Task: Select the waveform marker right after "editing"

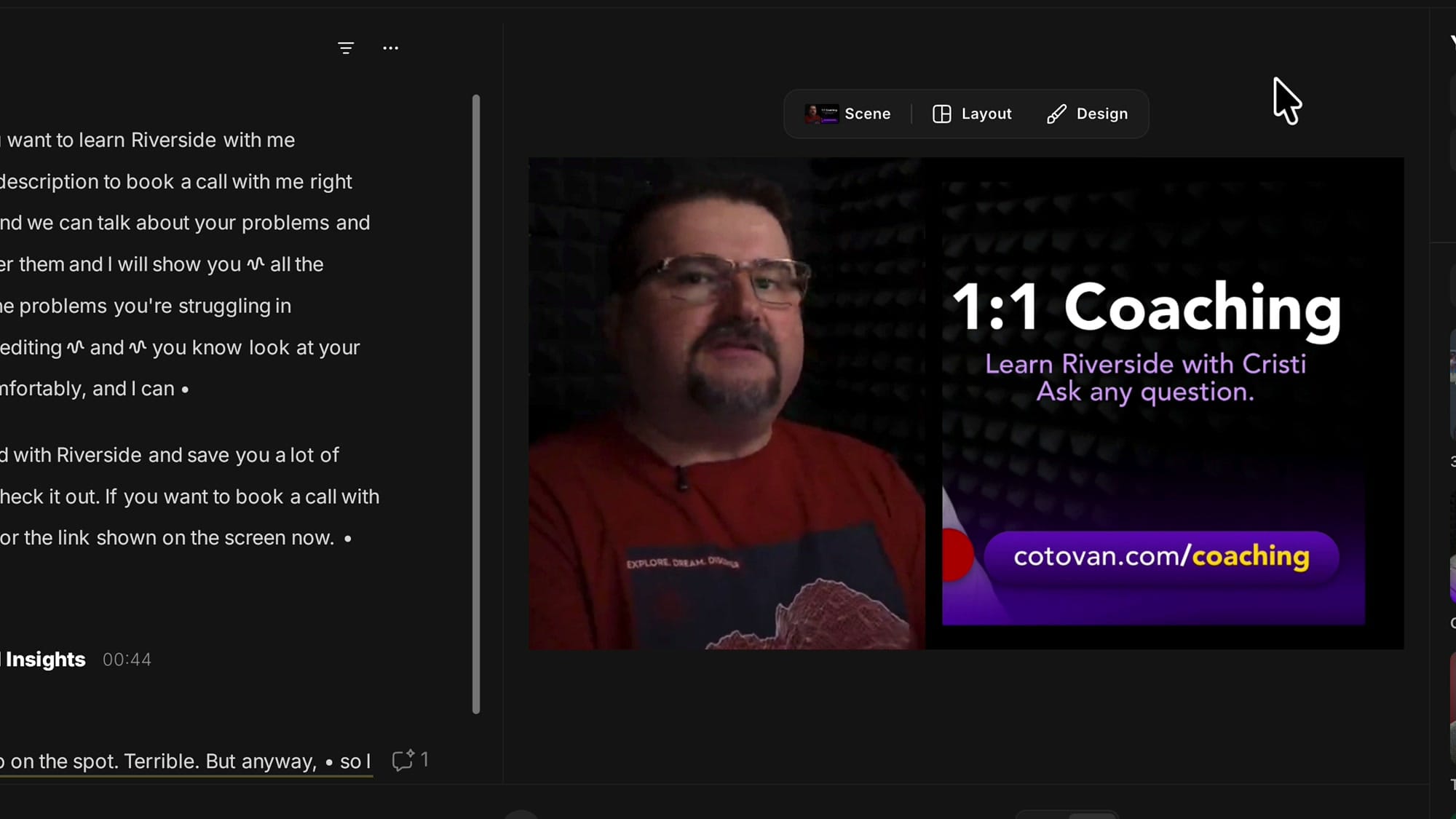Action: 76,347
